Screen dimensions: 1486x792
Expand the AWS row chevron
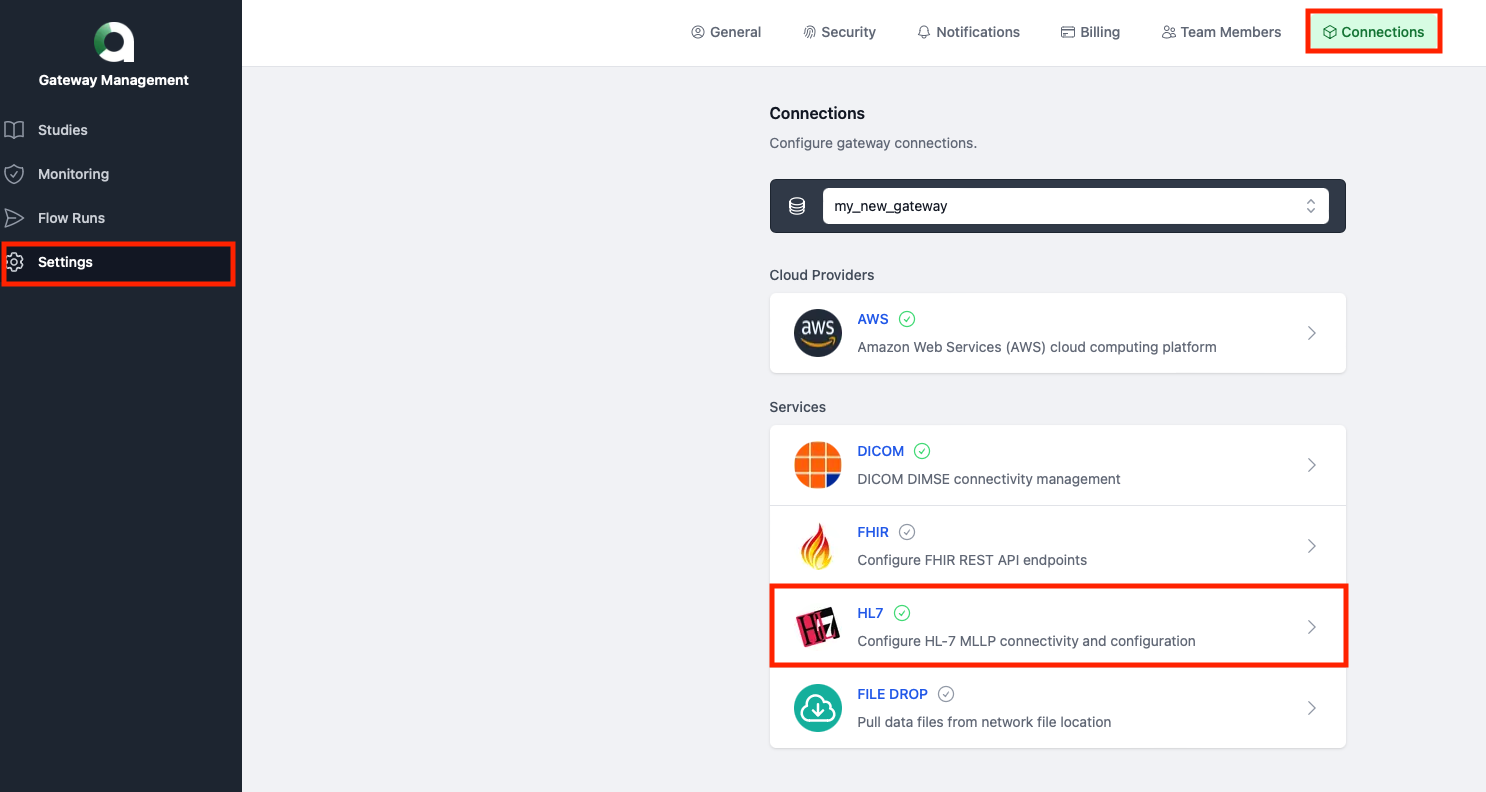click(x=1312, y=333)
